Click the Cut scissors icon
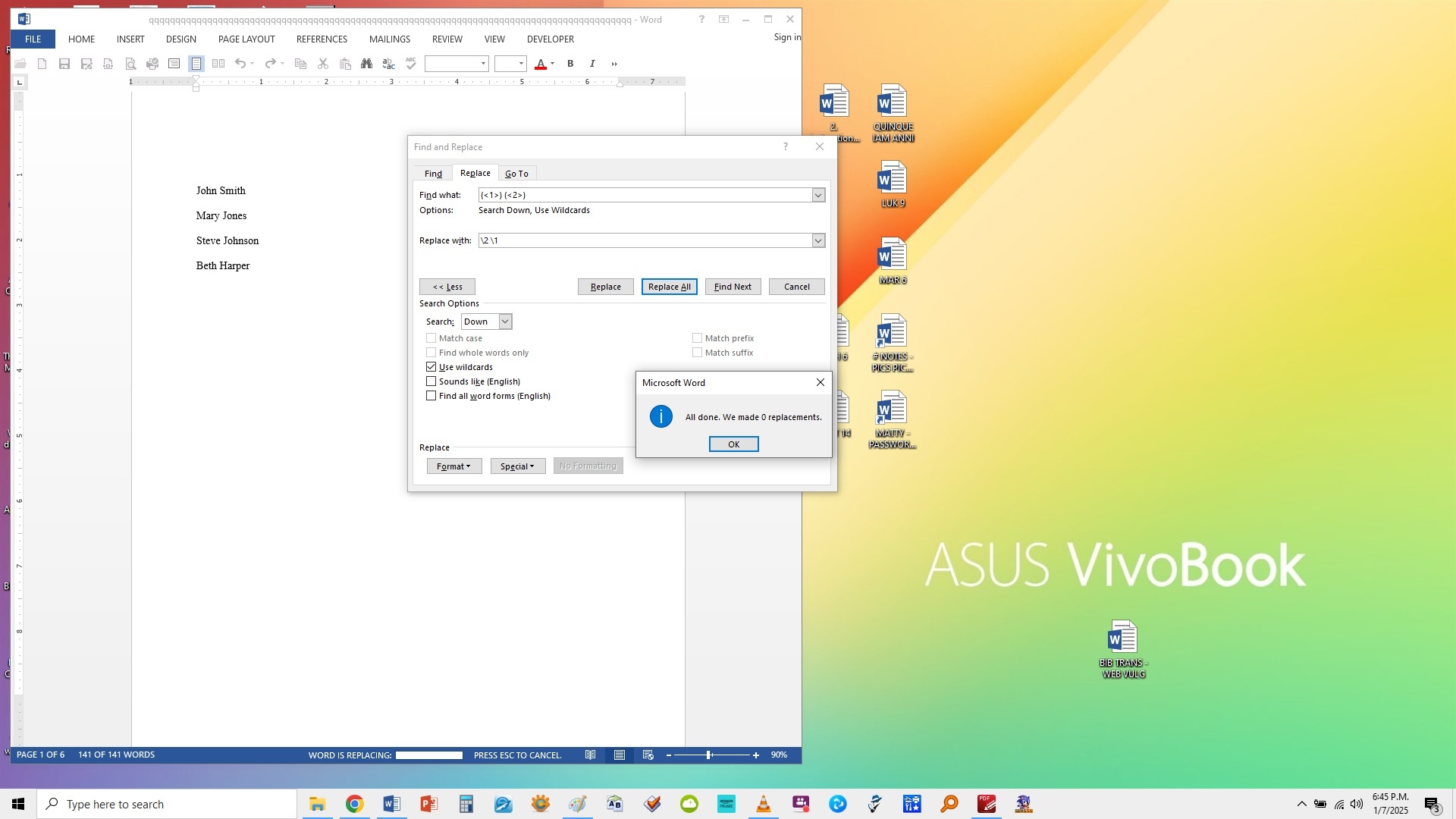The height and width of the screenshot is (819, 1456). click(323, 64)
